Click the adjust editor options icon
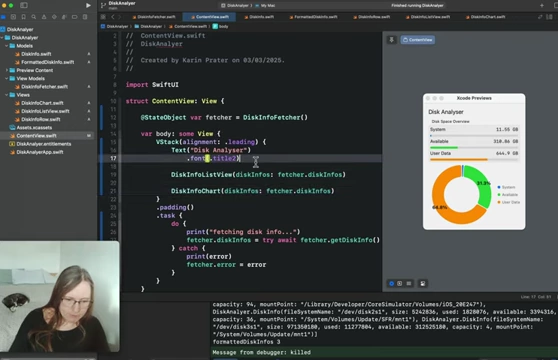558x360 pixels. point(540,17)
